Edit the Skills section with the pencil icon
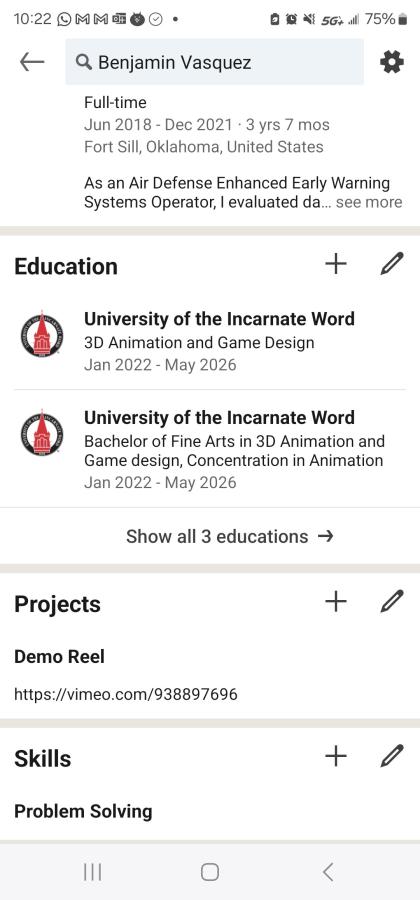 coord(392,757)
